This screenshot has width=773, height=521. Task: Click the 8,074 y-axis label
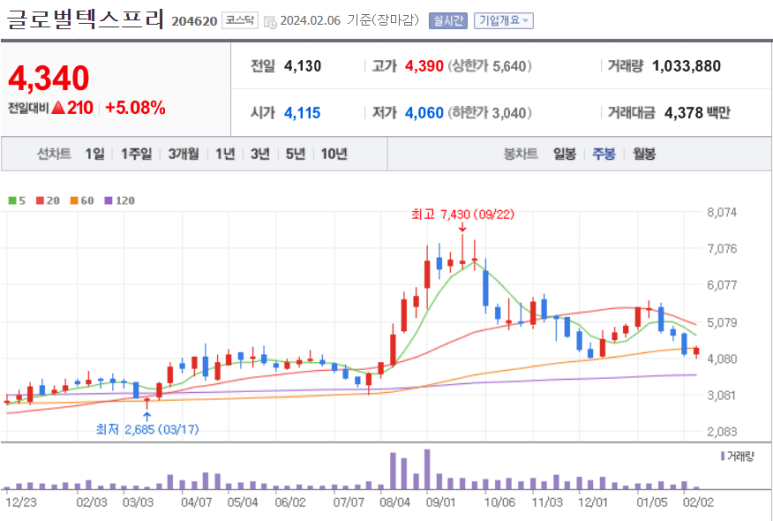click(722, 212)
